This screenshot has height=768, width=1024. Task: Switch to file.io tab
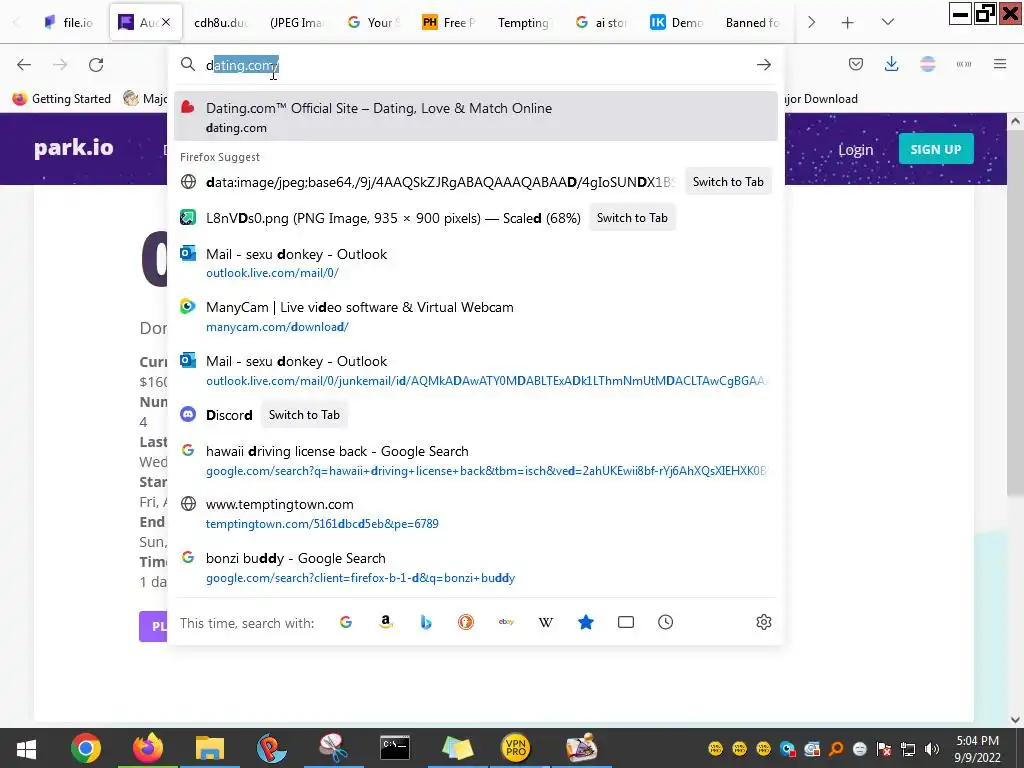[69, 23]
